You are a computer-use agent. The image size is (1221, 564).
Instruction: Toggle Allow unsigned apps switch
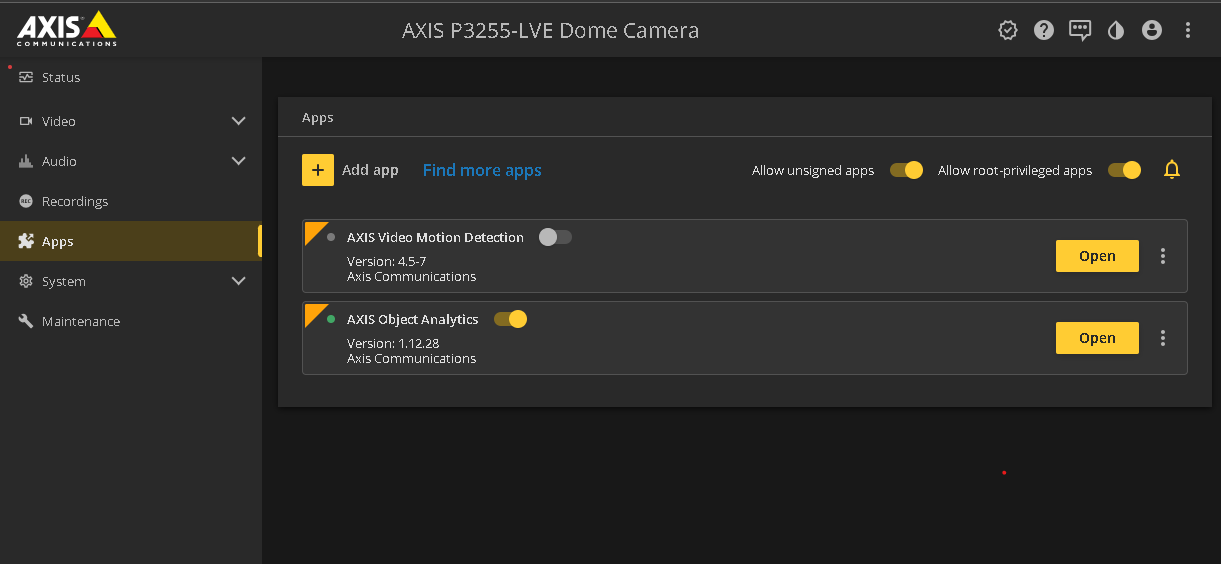(x=906, y=170)
